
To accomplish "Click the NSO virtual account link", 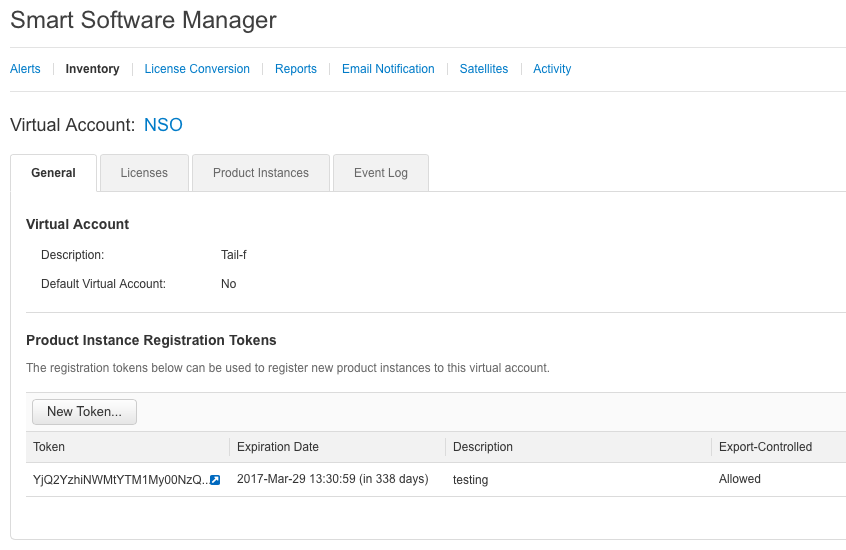I will click(x=163, y=125).
